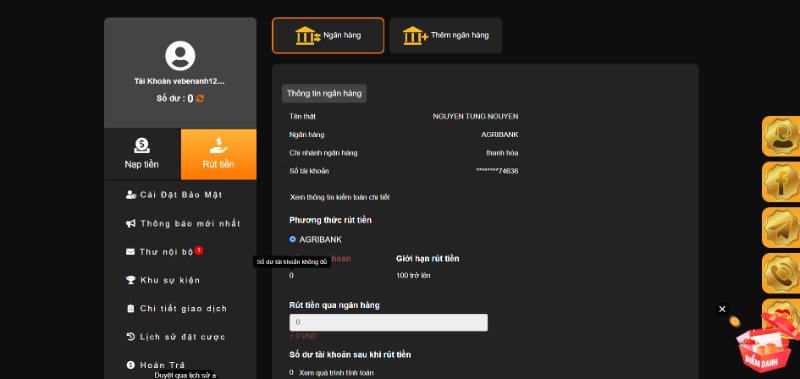Click the trophy events icon
This screenshot has width=800, height=379.
(131, 280)
